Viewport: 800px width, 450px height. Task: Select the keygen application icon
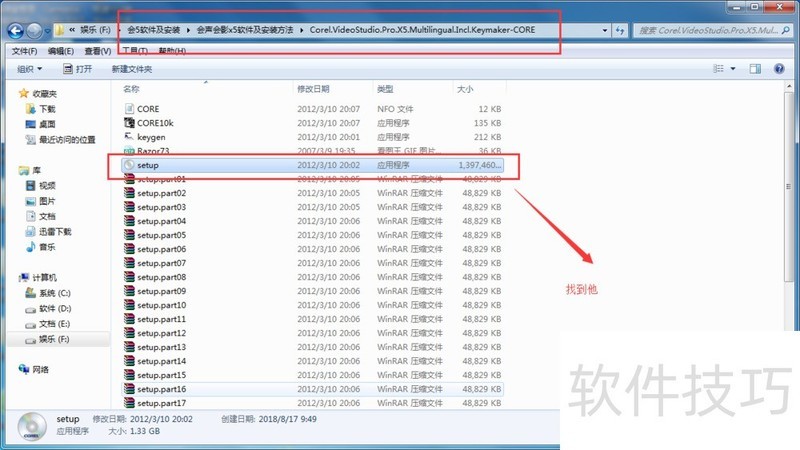129,137
